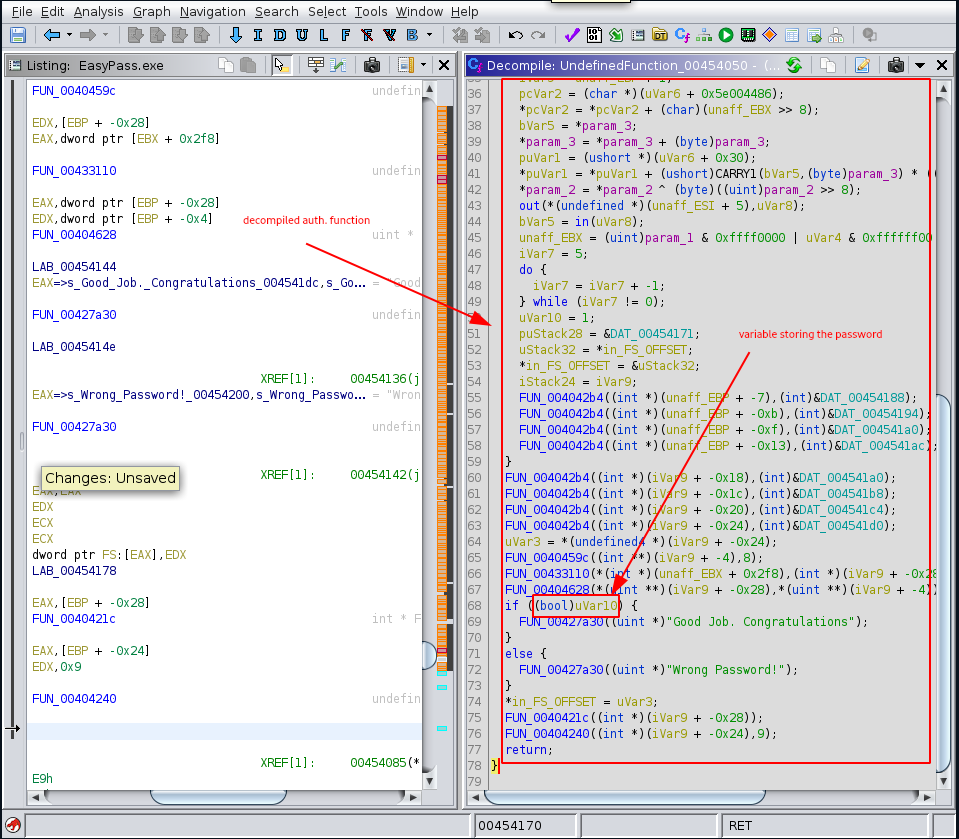Open the Navigation menu
This screenshot has width=959, height=839.
[x=212, y=11]
